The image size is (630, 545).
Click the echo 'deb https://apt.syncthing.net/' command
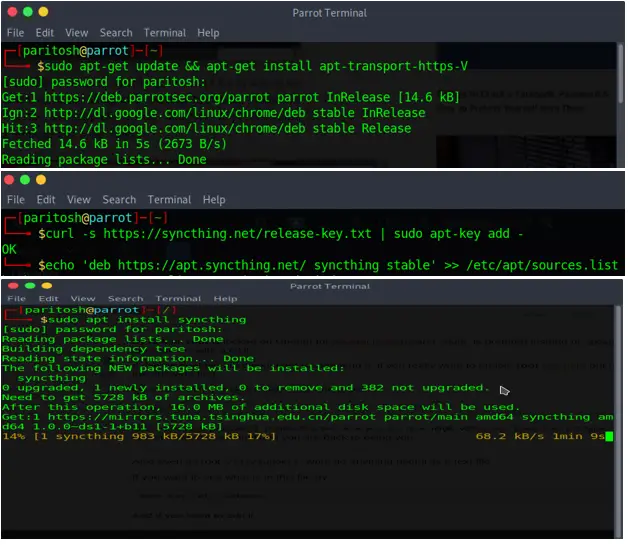pyautogui.click(x=328, y=265)
